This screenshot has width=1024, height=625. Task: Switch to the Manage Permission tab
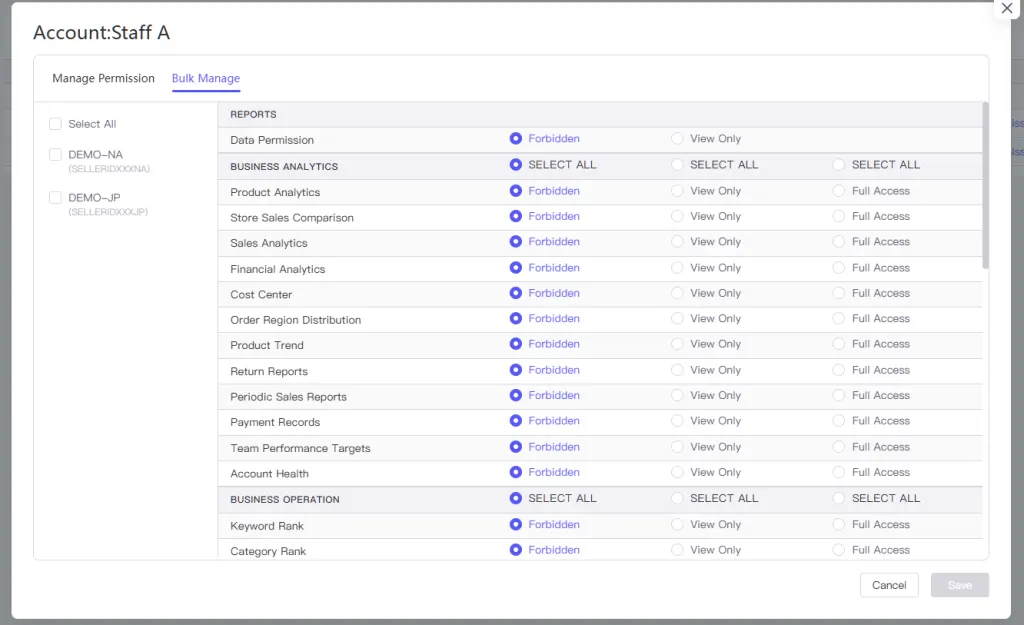[x=103, y=78]
